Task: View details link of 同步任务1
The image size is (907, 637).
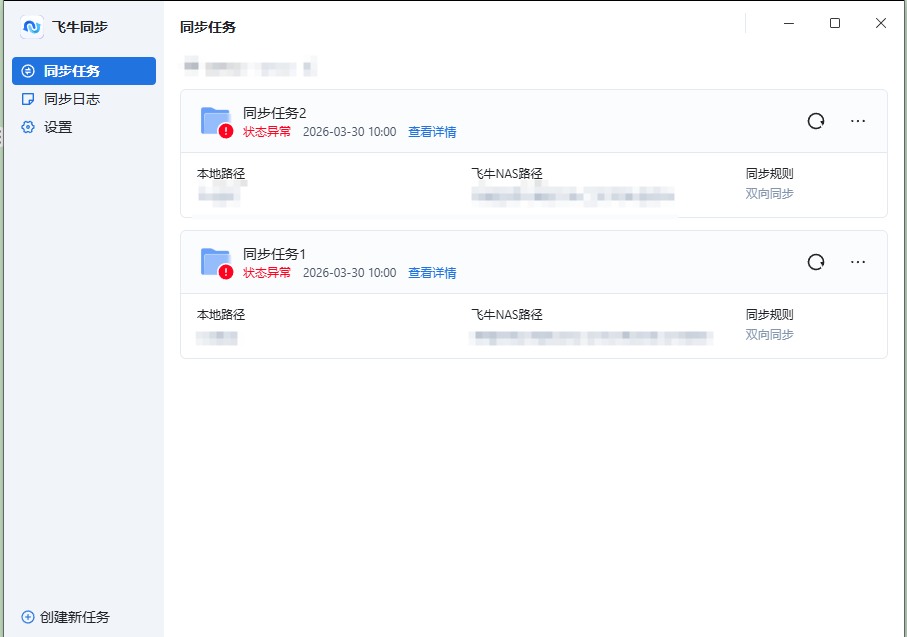Action: click(x=432, y=273)
